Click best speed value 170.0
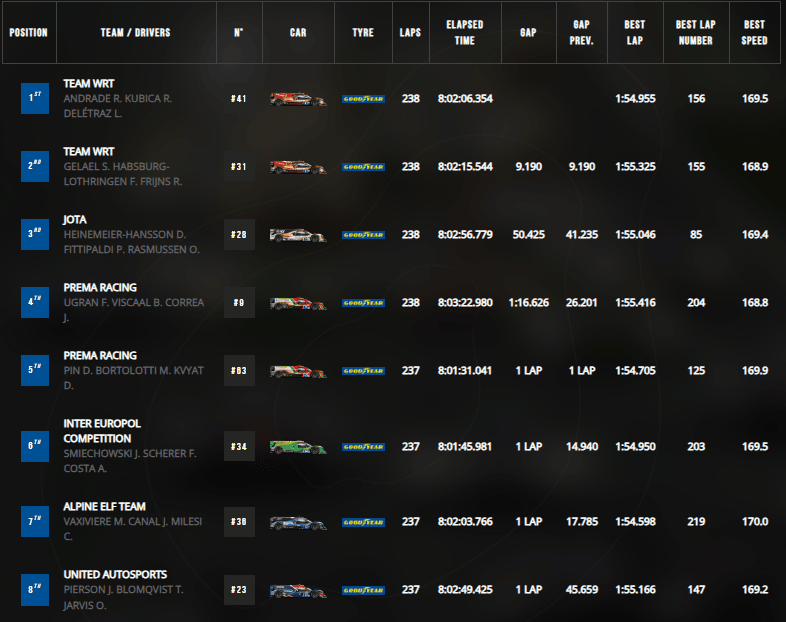The image size is (786, 622). pos(755,522)
